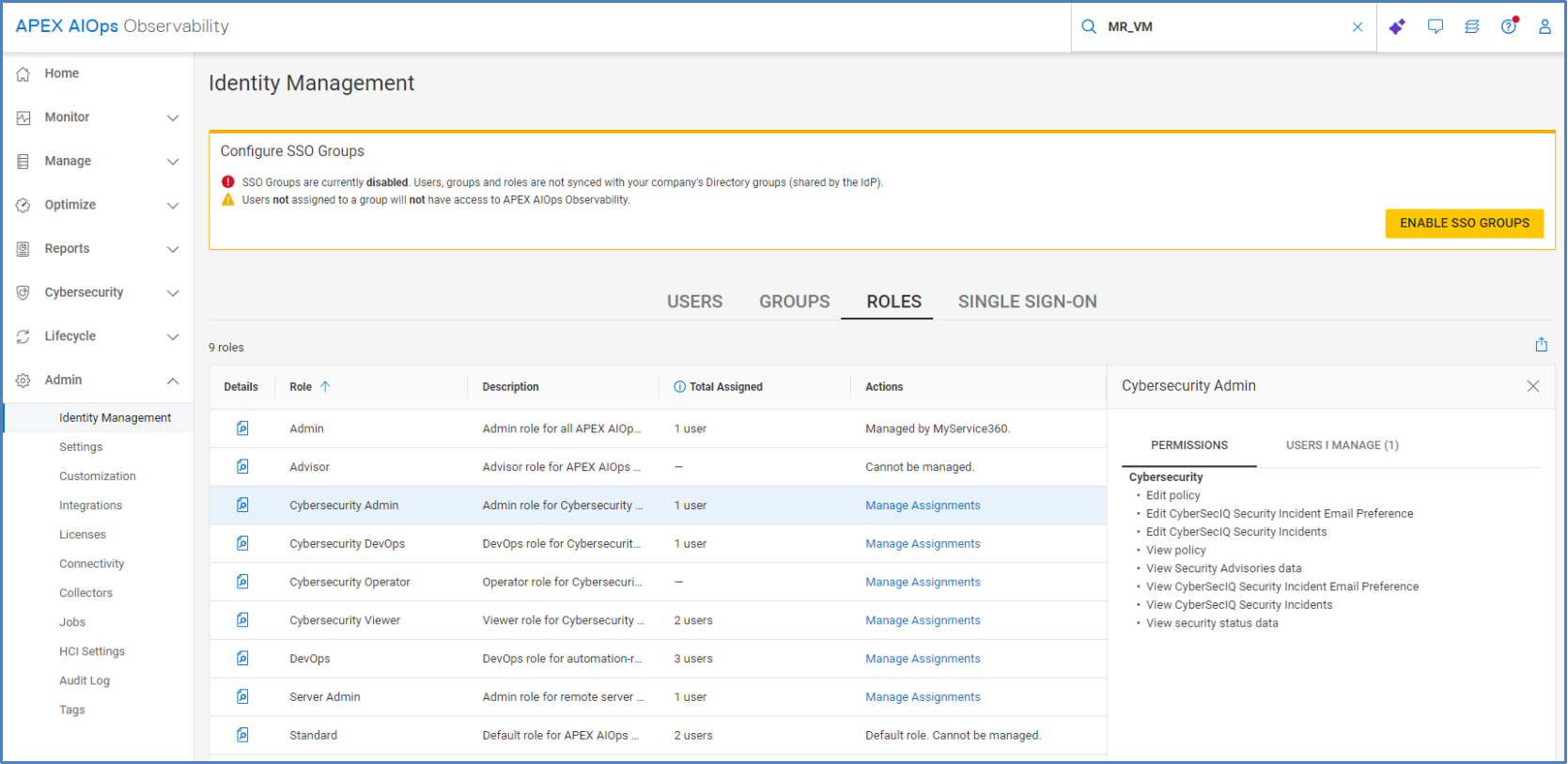
Task: Click the Cybersecurity shield sidebar icon
Action: pyautogui.click(x=23, y=292)
